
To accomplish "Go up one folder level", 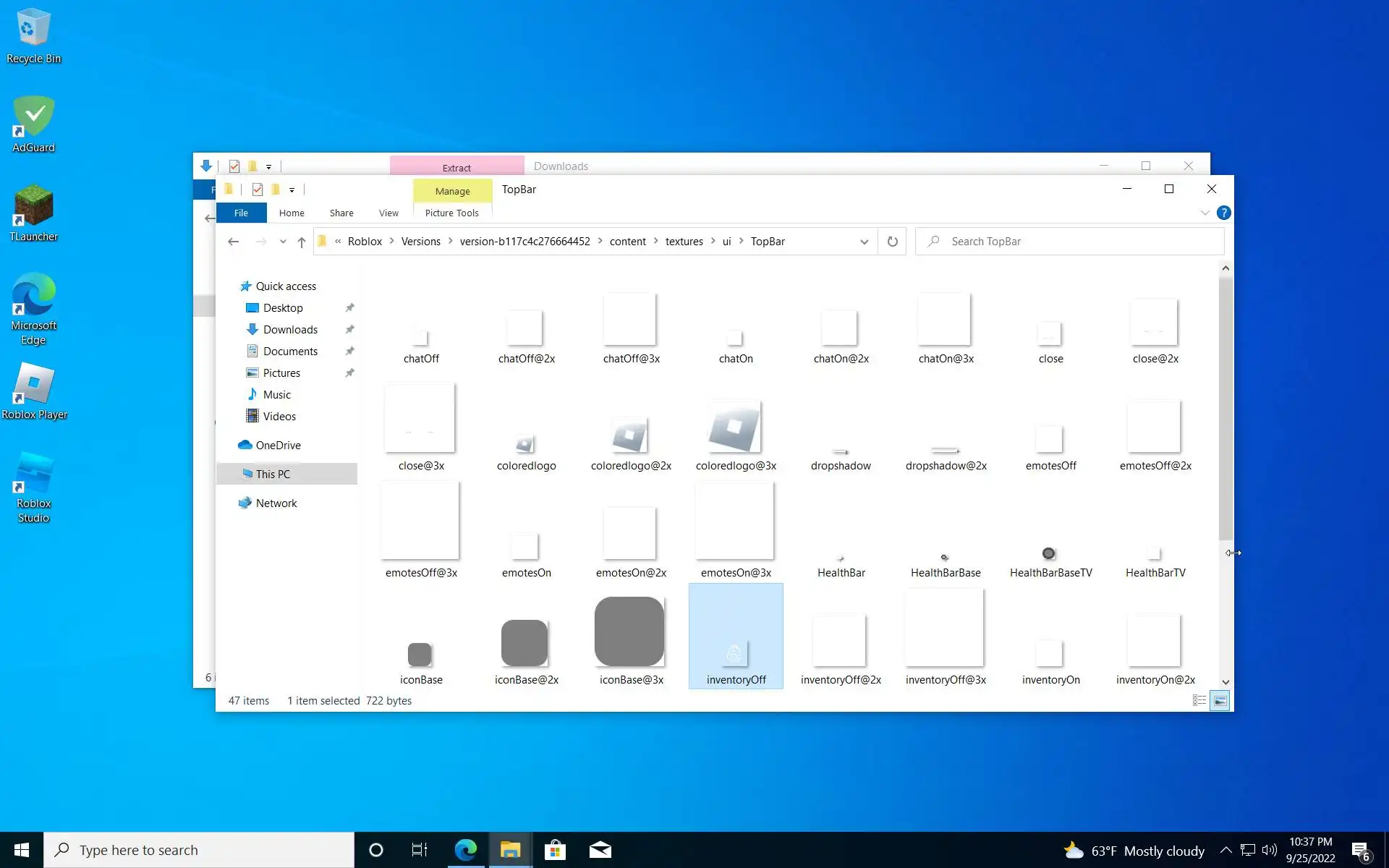I will (302, 242).
